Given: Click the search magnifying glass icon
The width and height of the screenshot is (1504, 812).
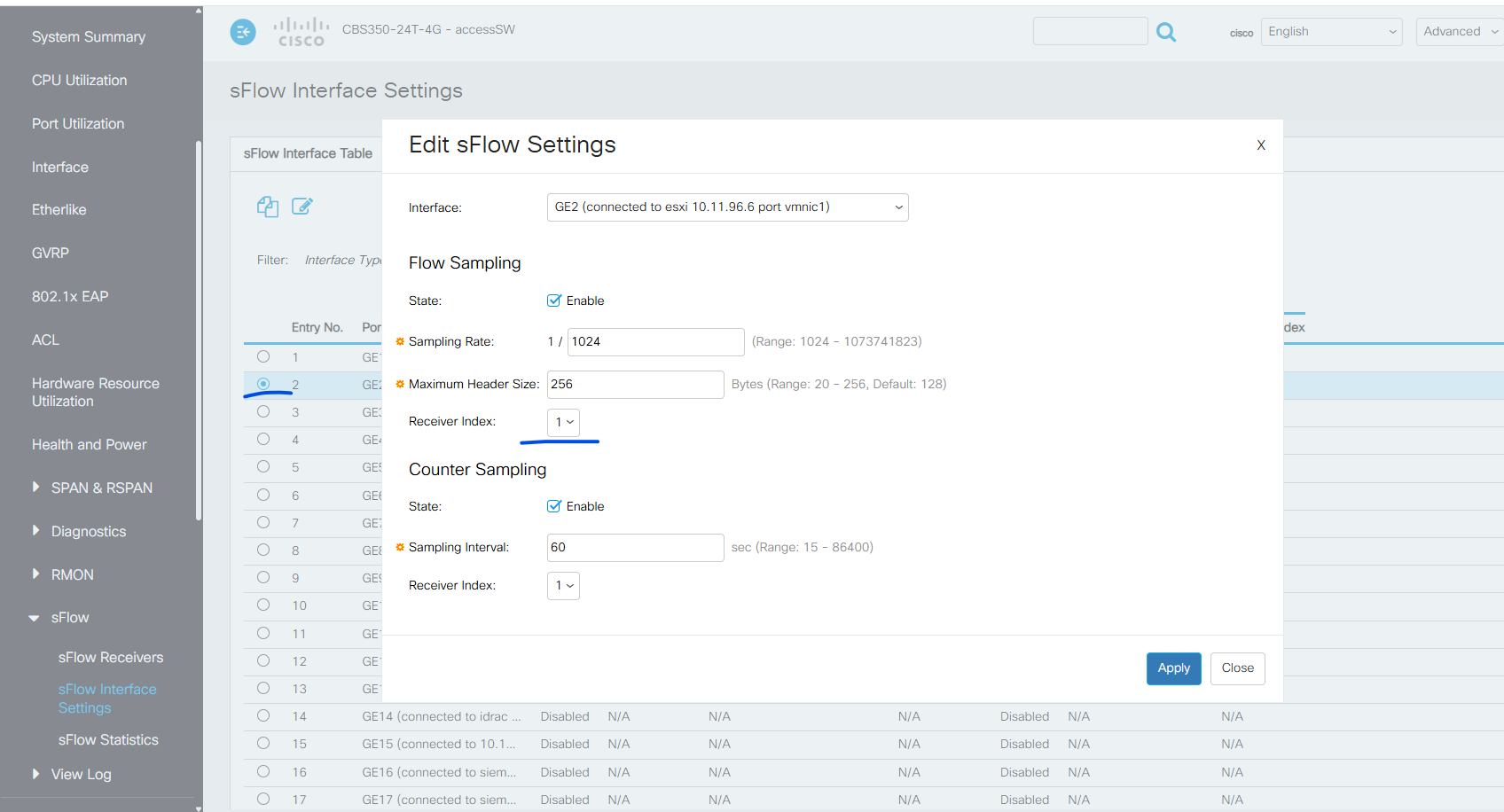Looking at the screenshot, I should coord(1165,31).
